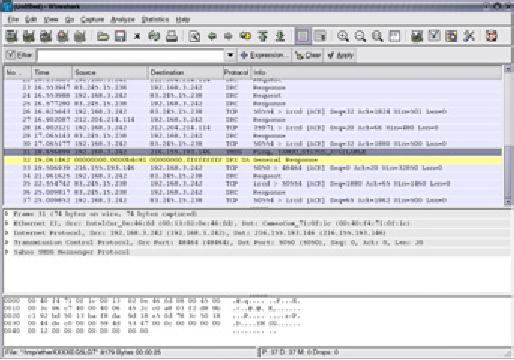The width and height of the screenshot is (514, 360).
Task: Expand the Ethernet II details row
Action: pyautogui.click(x=6, y=223)
